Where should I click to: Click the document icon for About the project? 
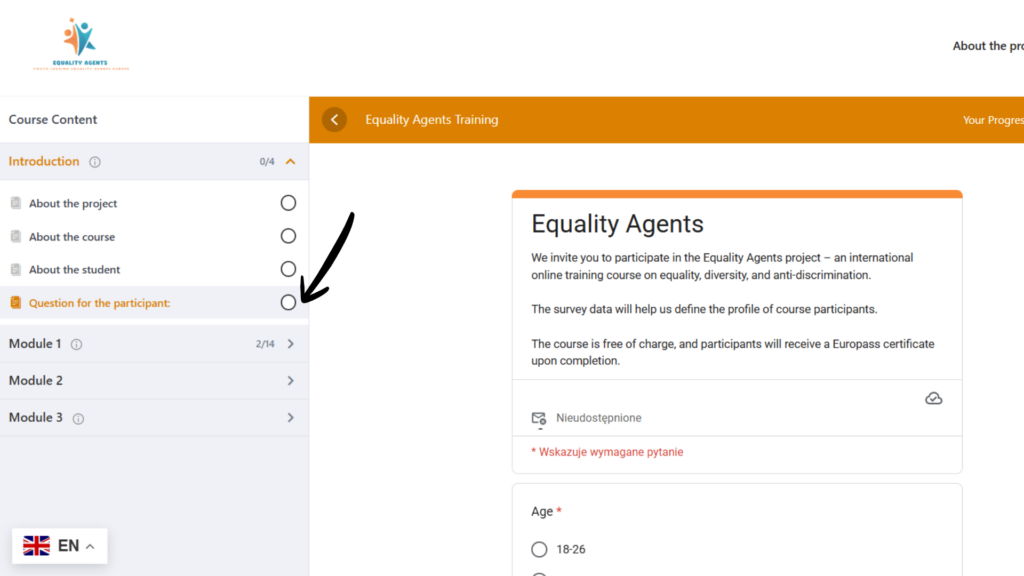pyautogui.click(x=15, y=204)
